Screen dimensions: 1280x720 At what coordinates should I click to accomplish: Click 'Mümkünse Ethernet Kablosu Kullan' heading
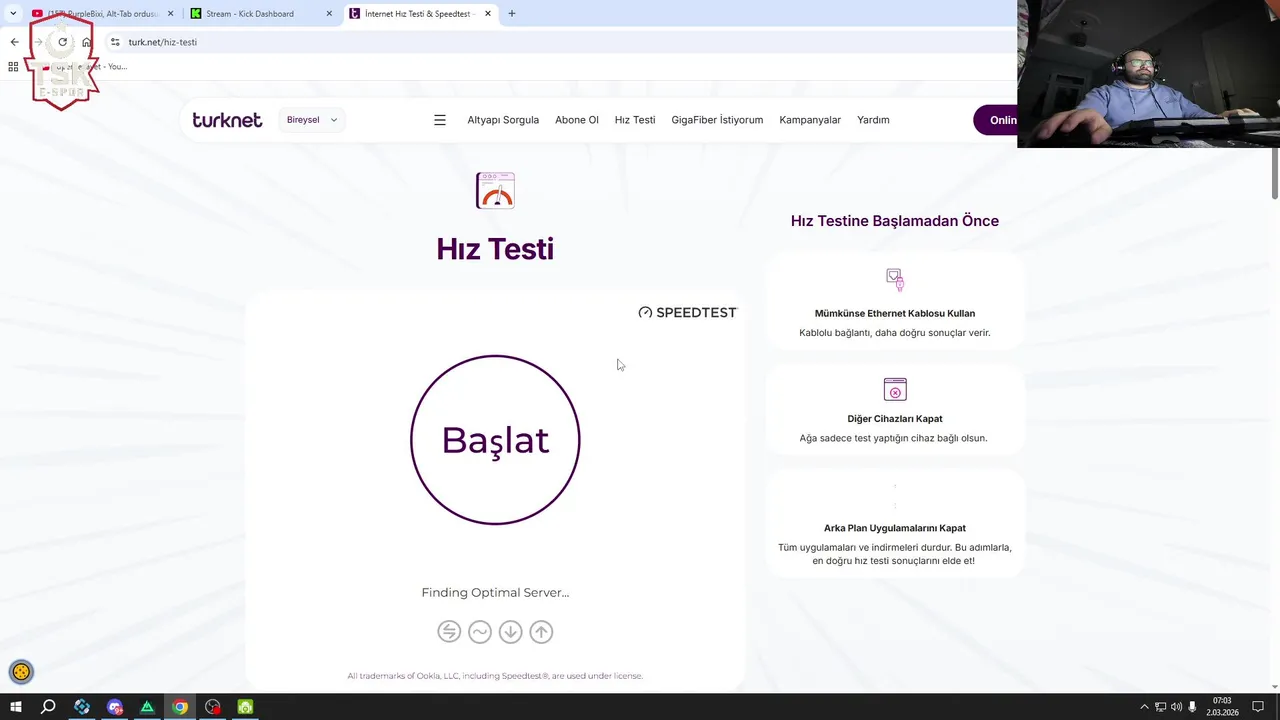click(x=895, y=313)
